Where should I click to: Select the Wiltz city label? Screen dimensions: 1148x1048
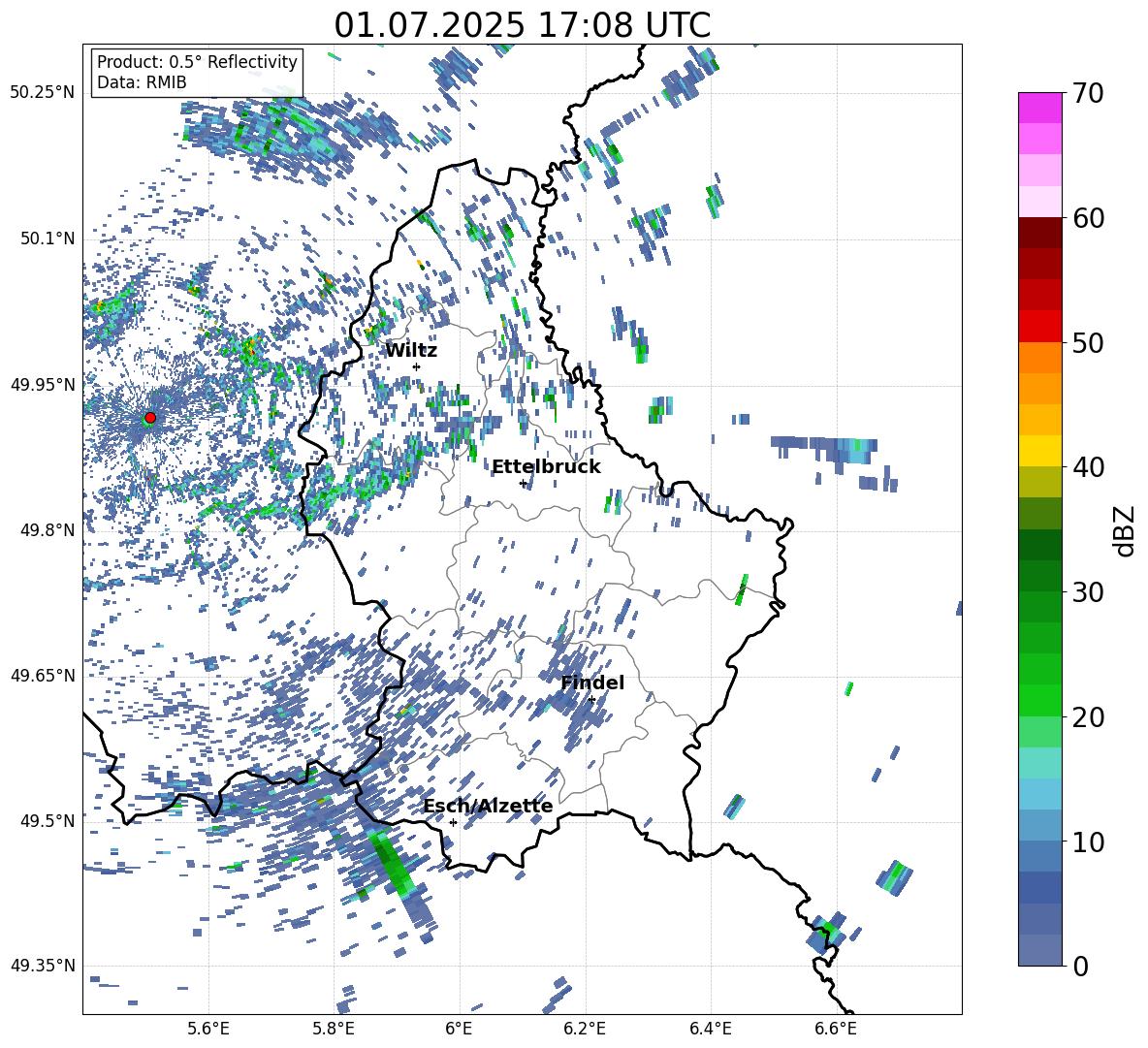[x=411, y=351]
